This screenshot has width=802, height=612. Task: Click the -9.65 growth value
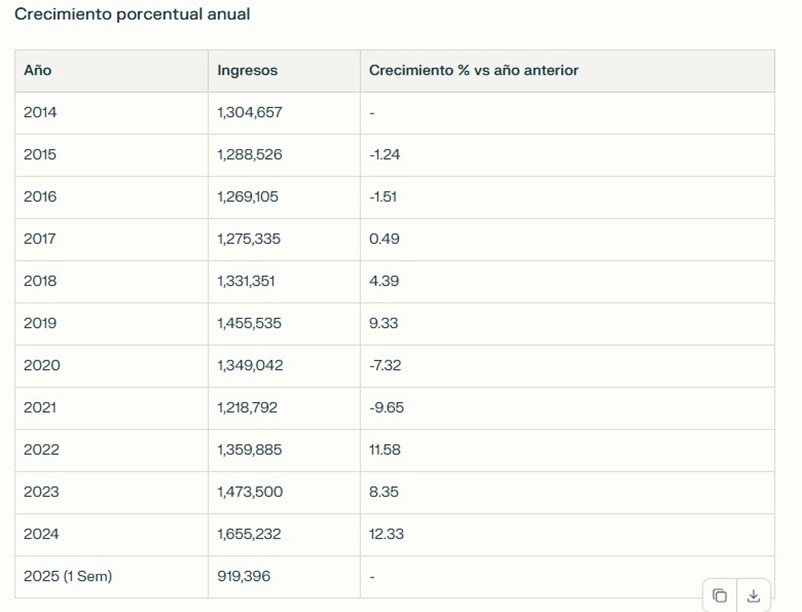(386, 408)
